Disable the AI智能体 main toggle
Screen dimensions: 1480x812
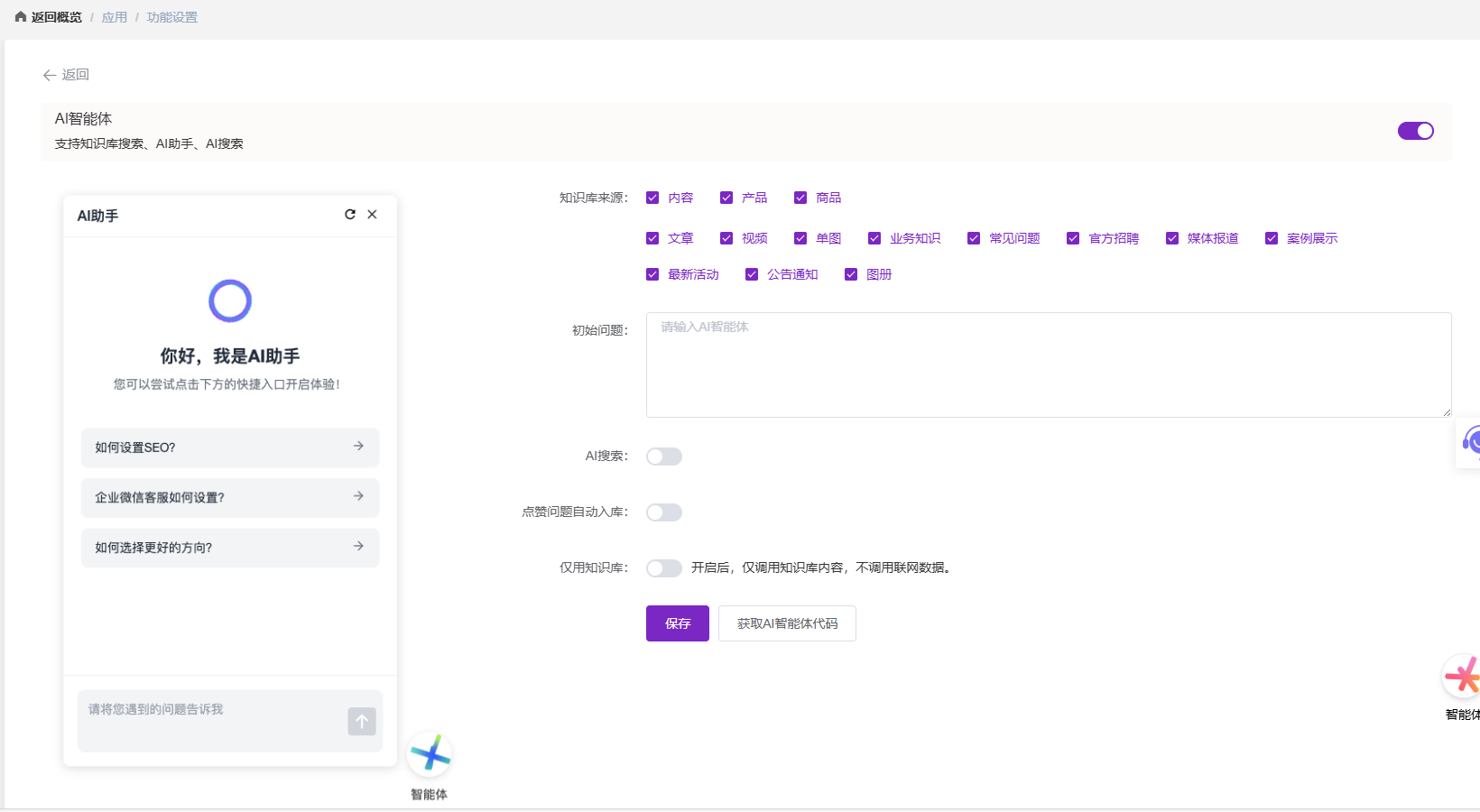pyautogui.click(x=1415, y=131)
